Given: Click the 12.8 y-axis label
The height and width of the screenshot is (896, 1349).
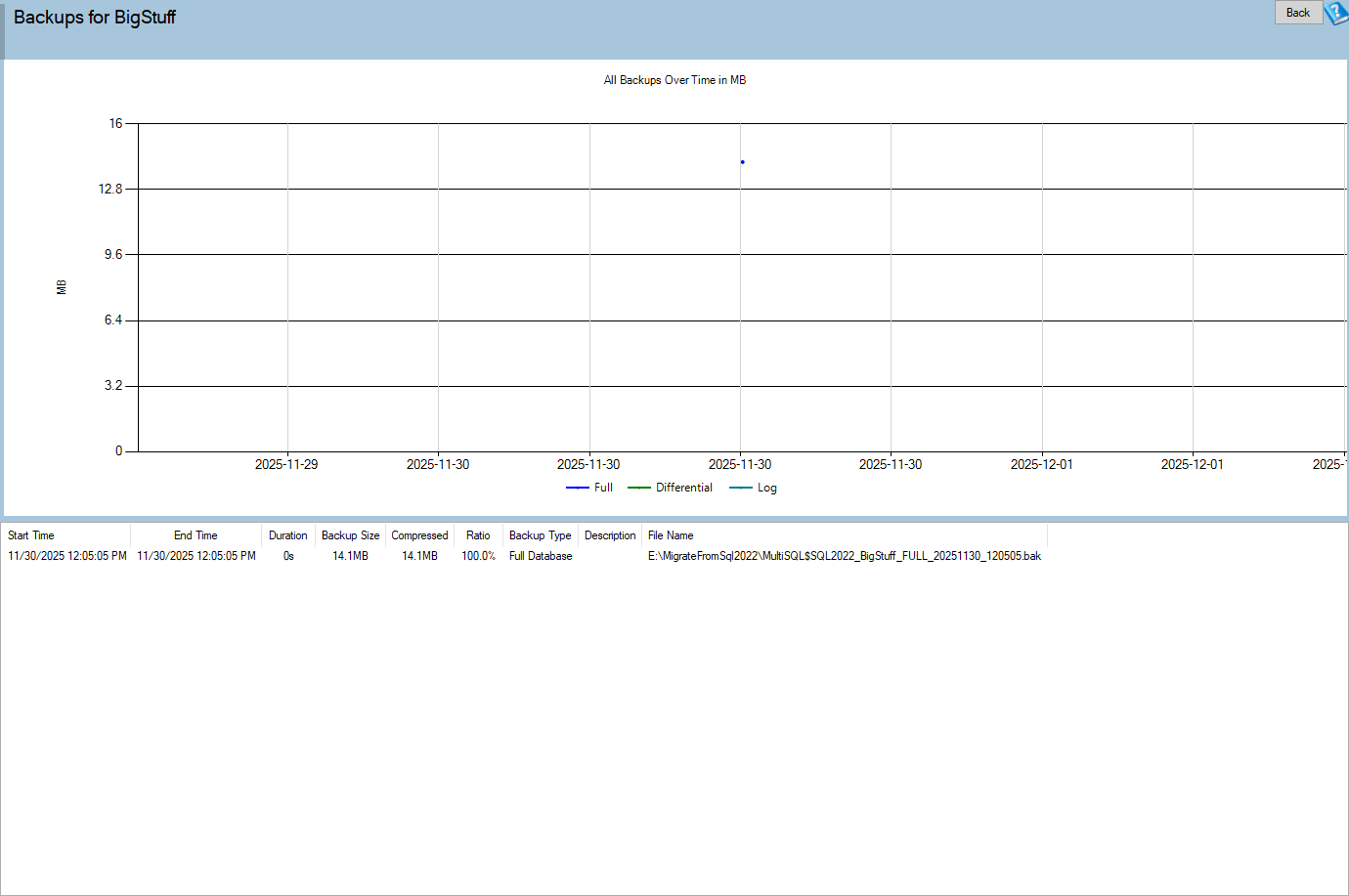Looking at the screenshot, I should [110, 189].
